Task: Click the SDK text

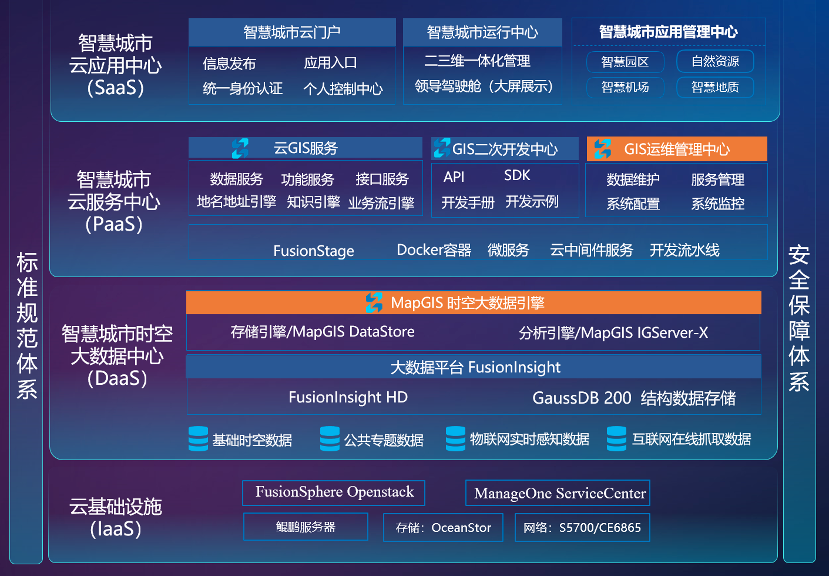Action: click(517, 176)
